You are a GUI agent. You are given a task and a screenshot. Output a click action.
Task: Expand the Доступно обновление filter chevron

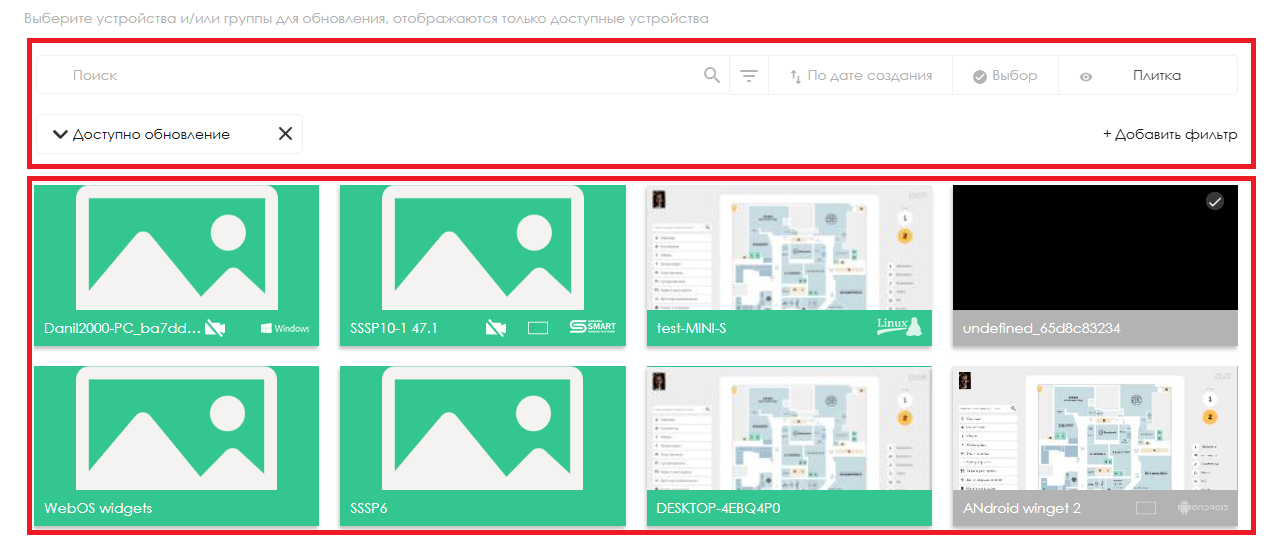pos(60,134)
